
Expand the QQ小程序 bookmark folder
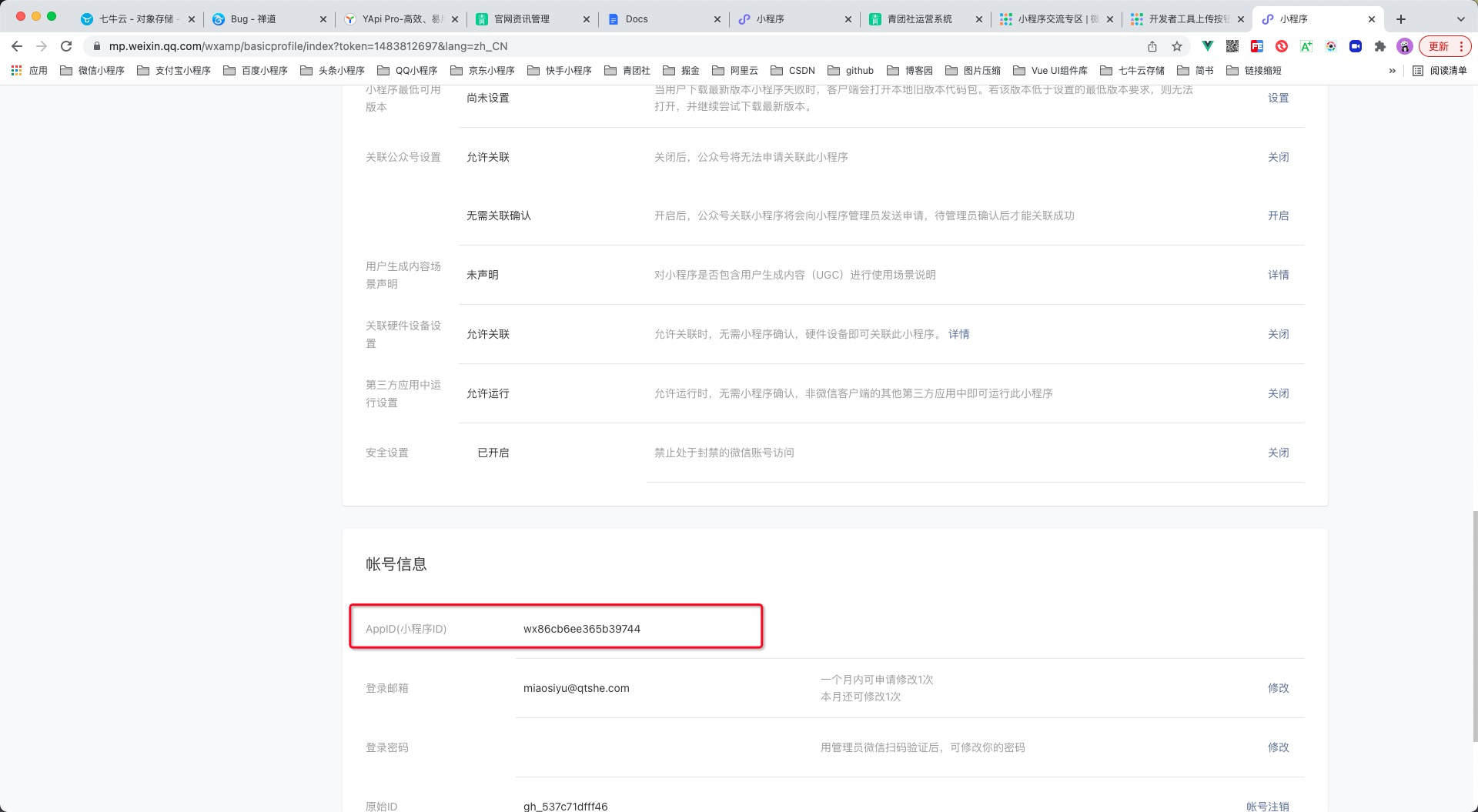[x=407, y=71]
